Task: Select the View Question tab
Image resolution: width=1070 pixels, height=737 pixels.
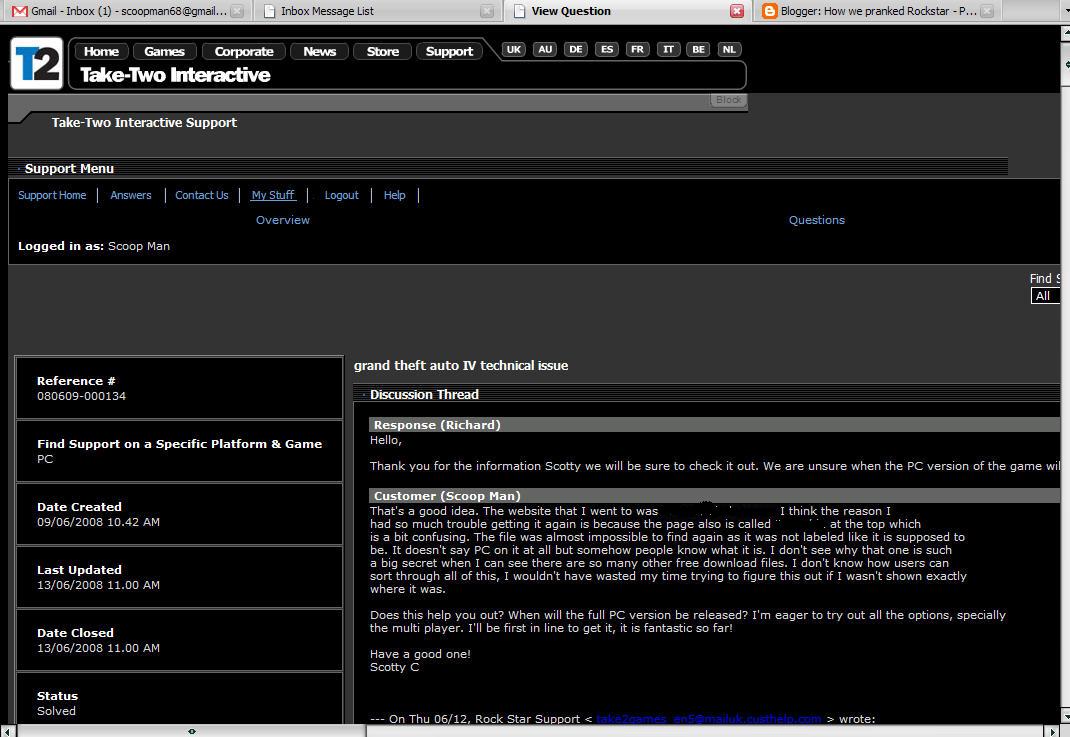Action: (x=626, y=11)
